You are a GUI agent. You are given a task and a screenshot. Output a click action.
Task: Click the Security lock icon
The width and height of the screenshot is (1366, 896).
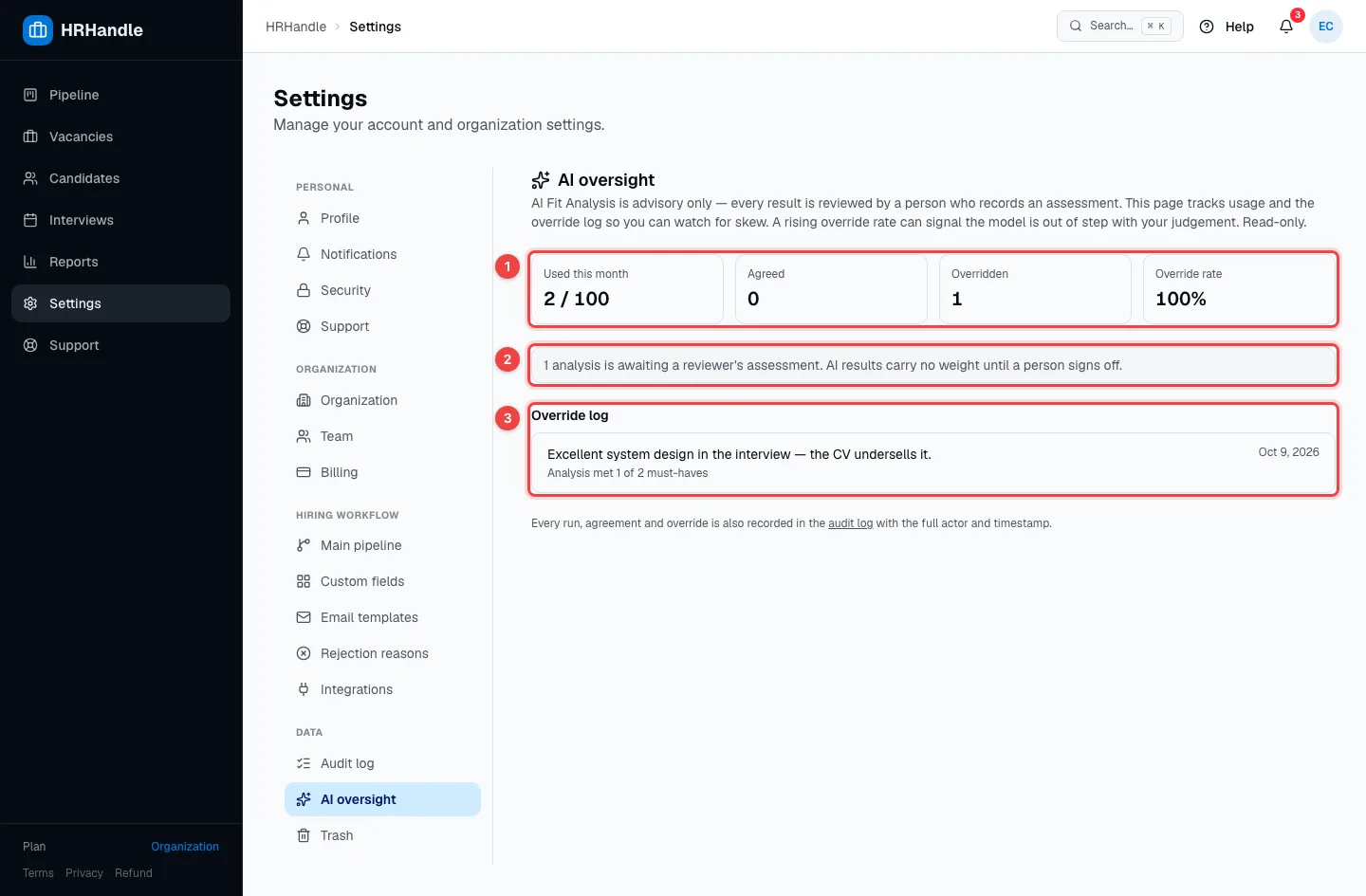coord(304,290)
